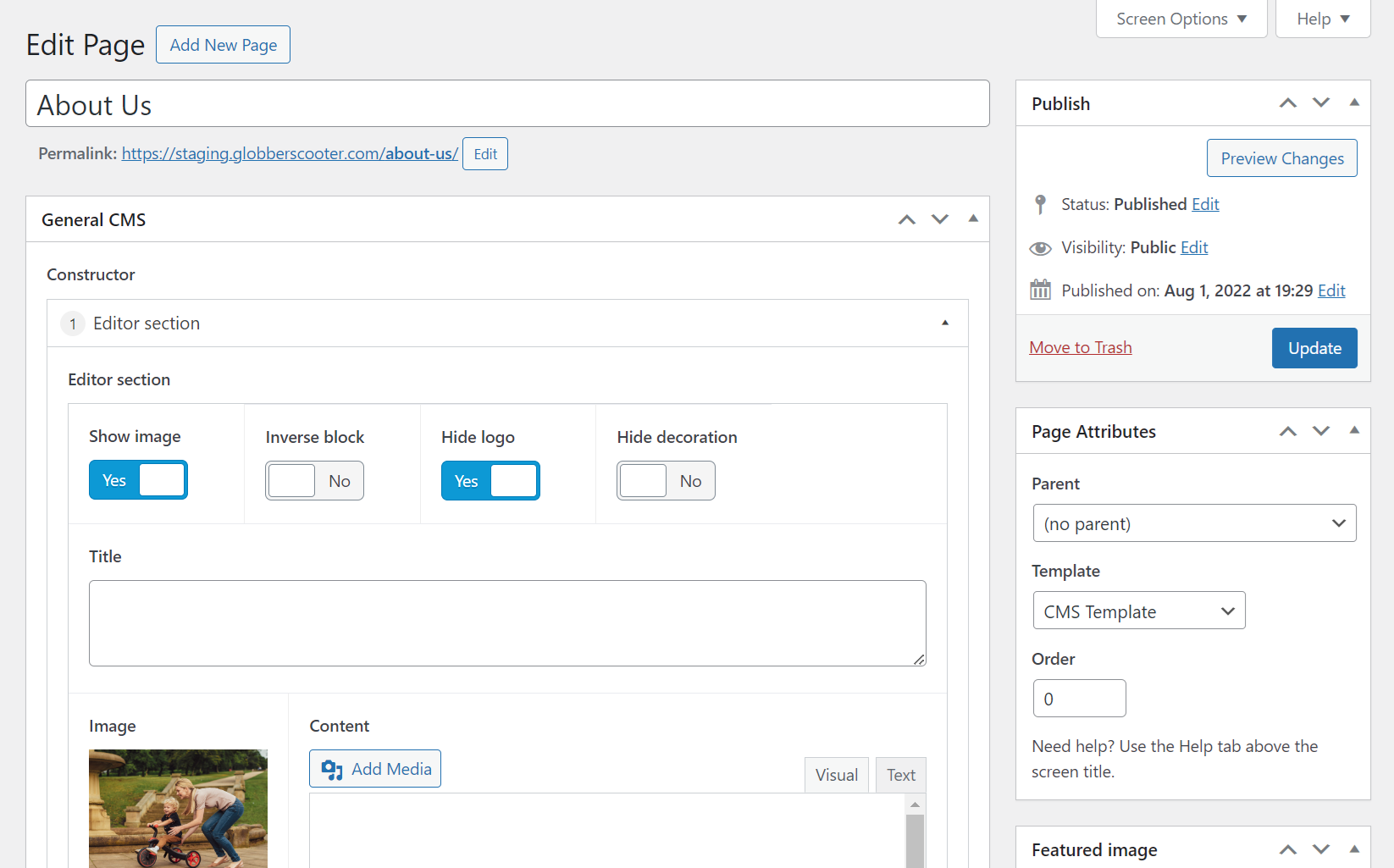Edit the permalink slug

pos(485,154)
